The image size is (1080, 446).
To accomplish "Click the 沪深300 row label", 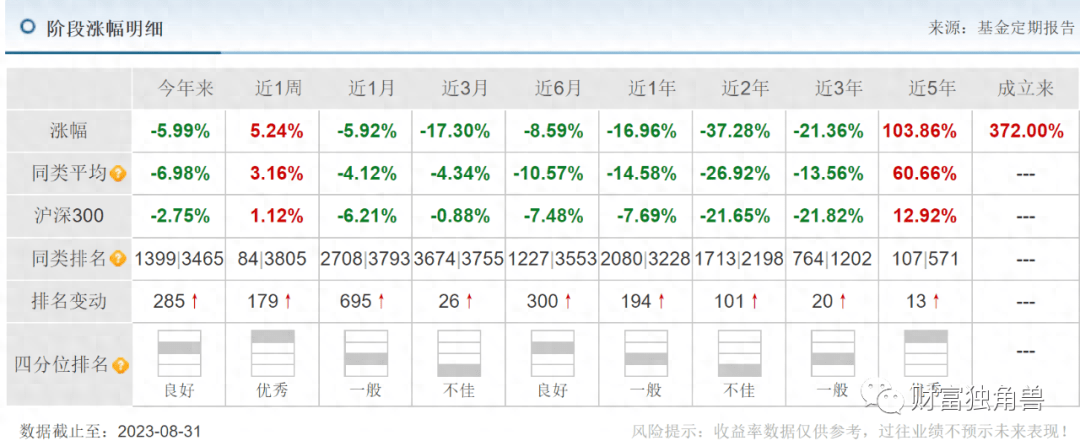I will [x=69, y=216].
